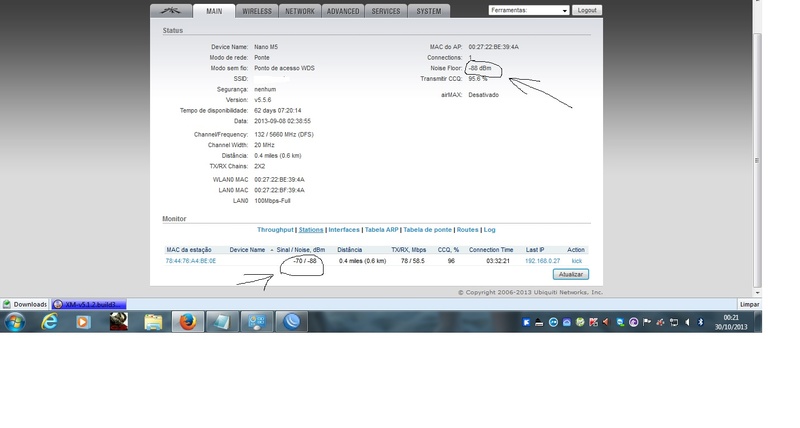This screenshot has width=800, height=428.
Task: Sort by Distância column header
Action: [349, 250]
